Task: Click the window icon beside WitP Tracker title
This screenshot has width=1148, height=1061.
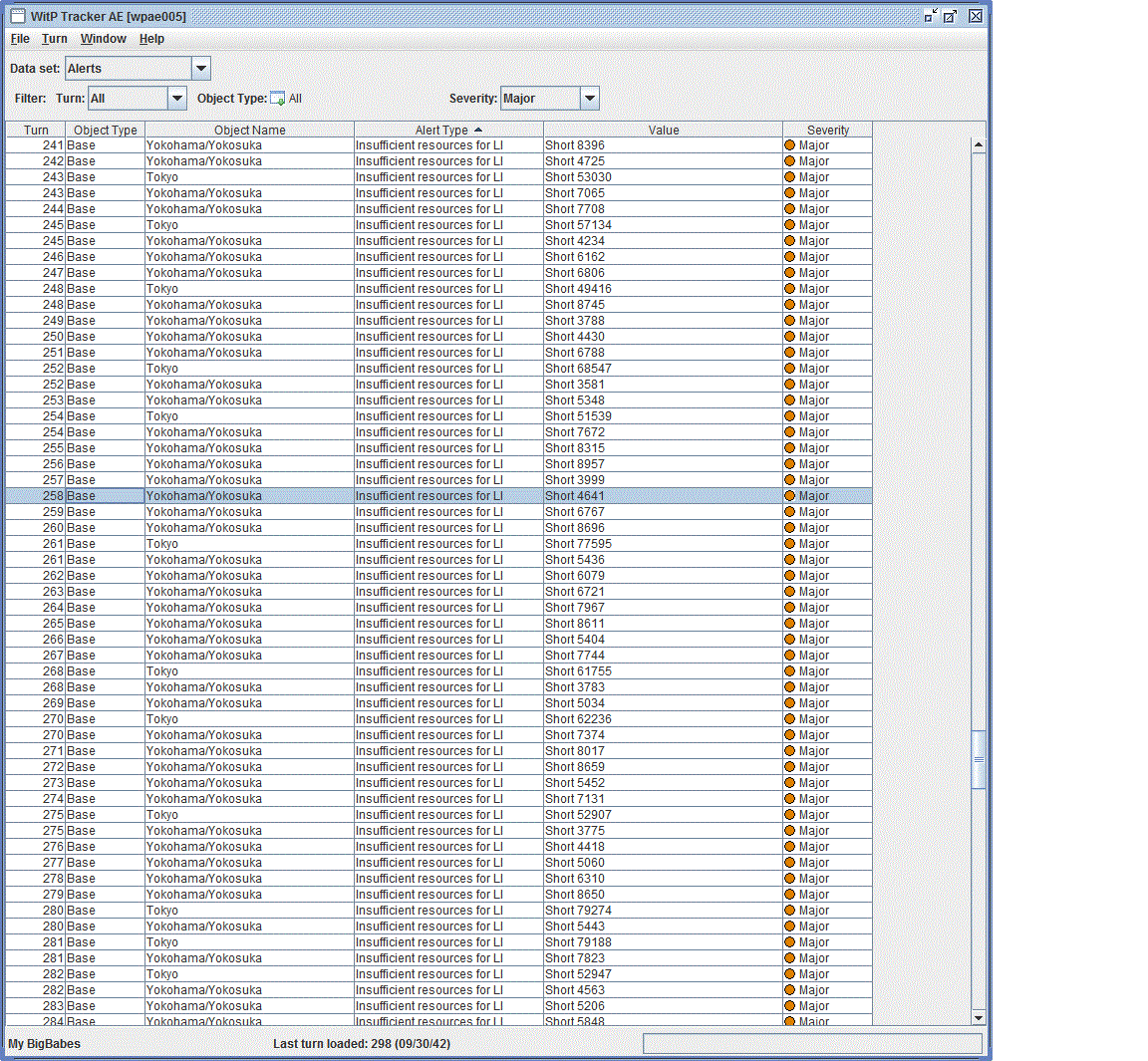Action: pos(18,16)
